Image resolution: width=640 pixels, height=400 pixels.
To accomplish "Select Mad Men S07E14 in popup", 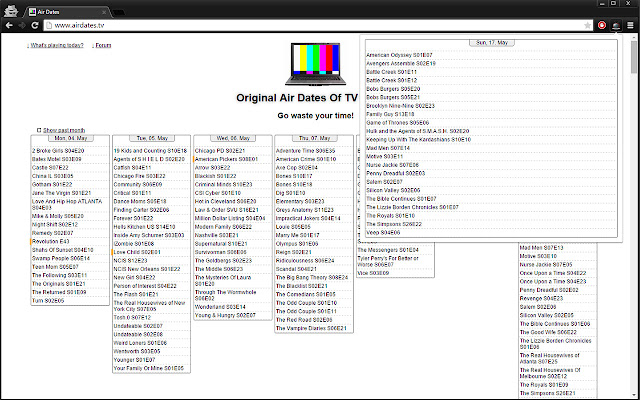I will click(x=388, y=148).
